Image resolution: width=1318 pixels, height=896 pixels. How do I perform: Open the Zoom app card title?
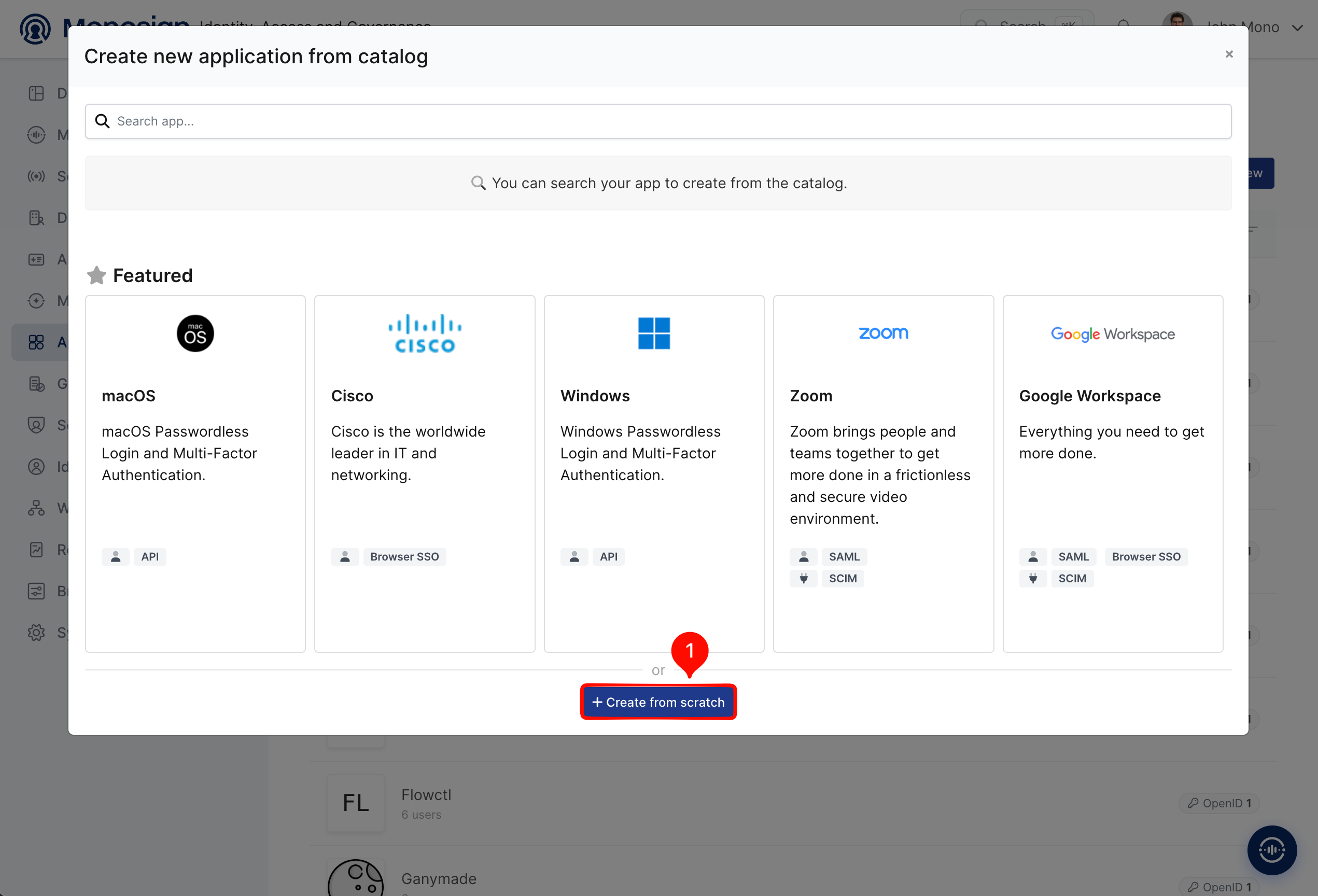coord(811,396)
